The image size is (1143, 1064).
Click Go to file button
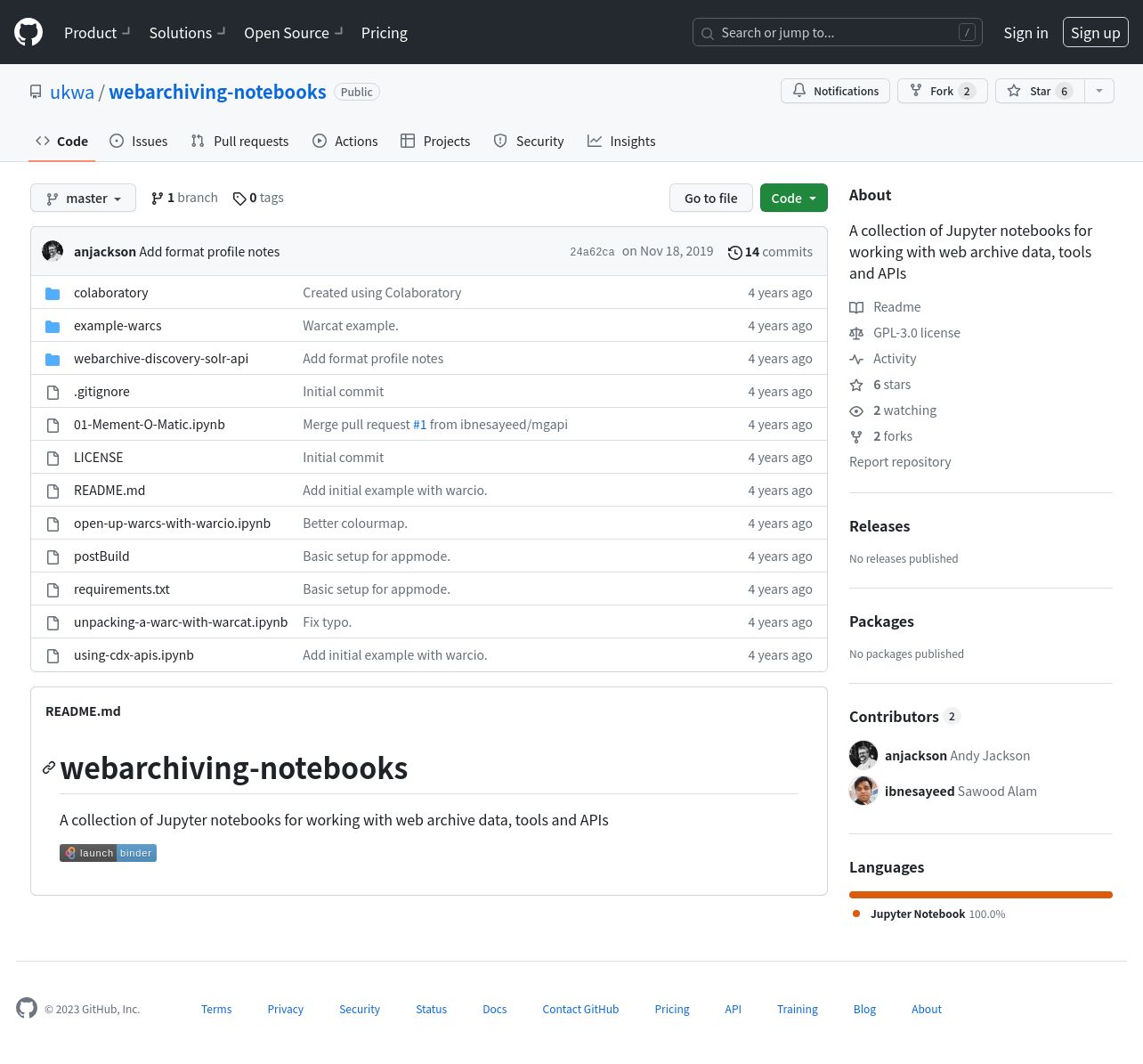pyautogui.click(x=711, y=198)
